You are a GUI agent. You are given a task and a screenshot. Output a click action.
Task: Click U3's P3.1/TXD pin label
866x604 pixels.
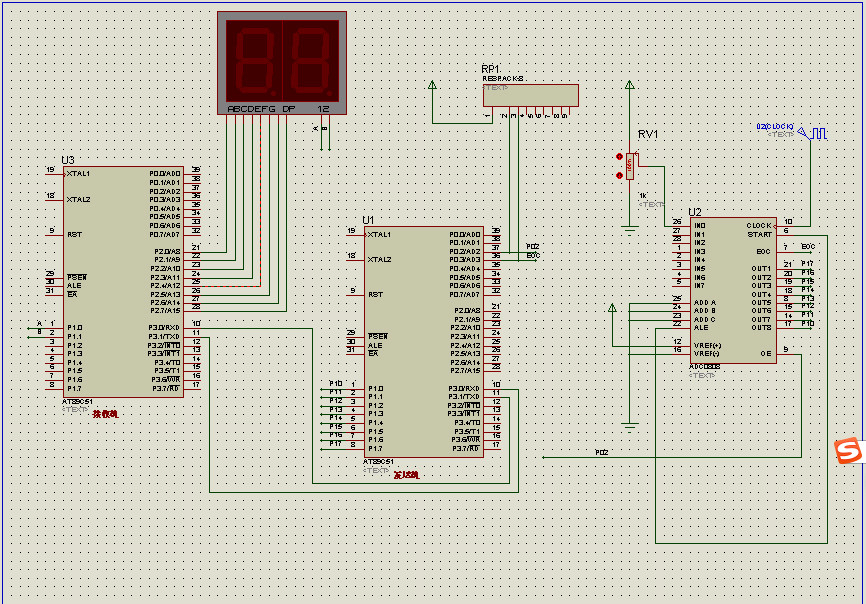(x=164, y=337)
